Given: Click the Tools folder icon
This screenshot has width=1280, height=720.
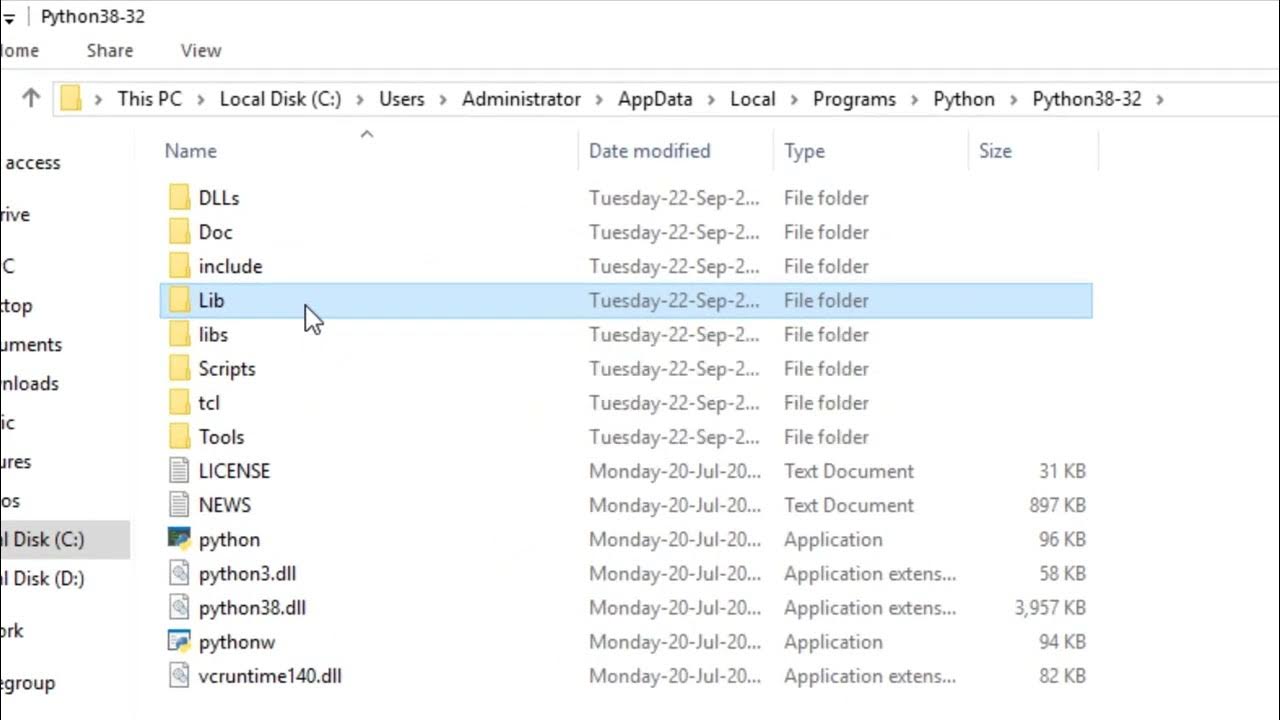Looking at the screenshot, I should click(179, 437).
